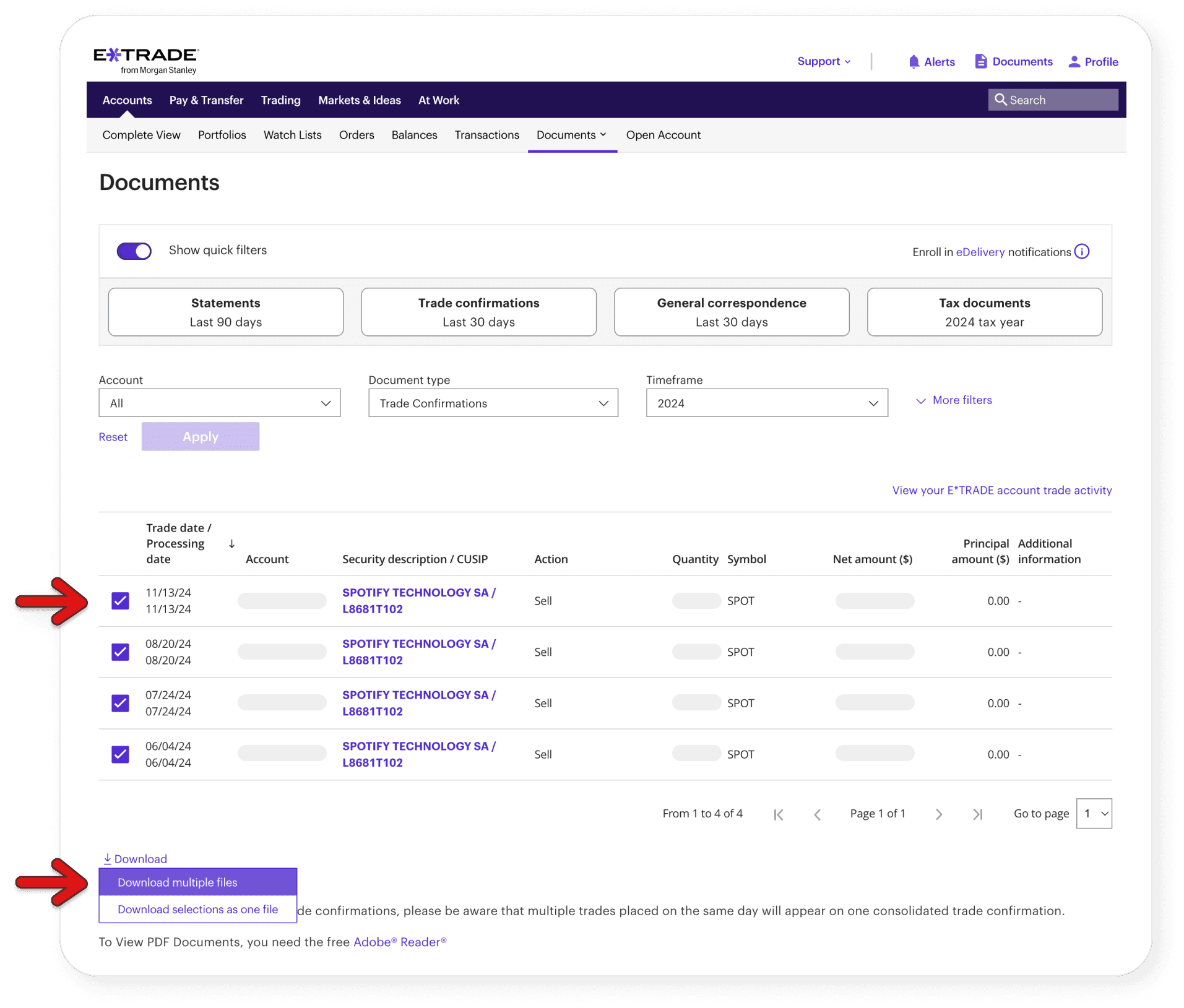Click the Download arrow link

coord(135,859)
